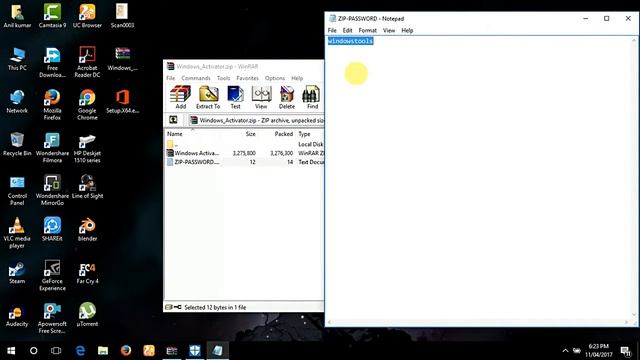
Task: Sort WinRAR list by Packed column
Action: pyautogui.click(x=283, y=134)
